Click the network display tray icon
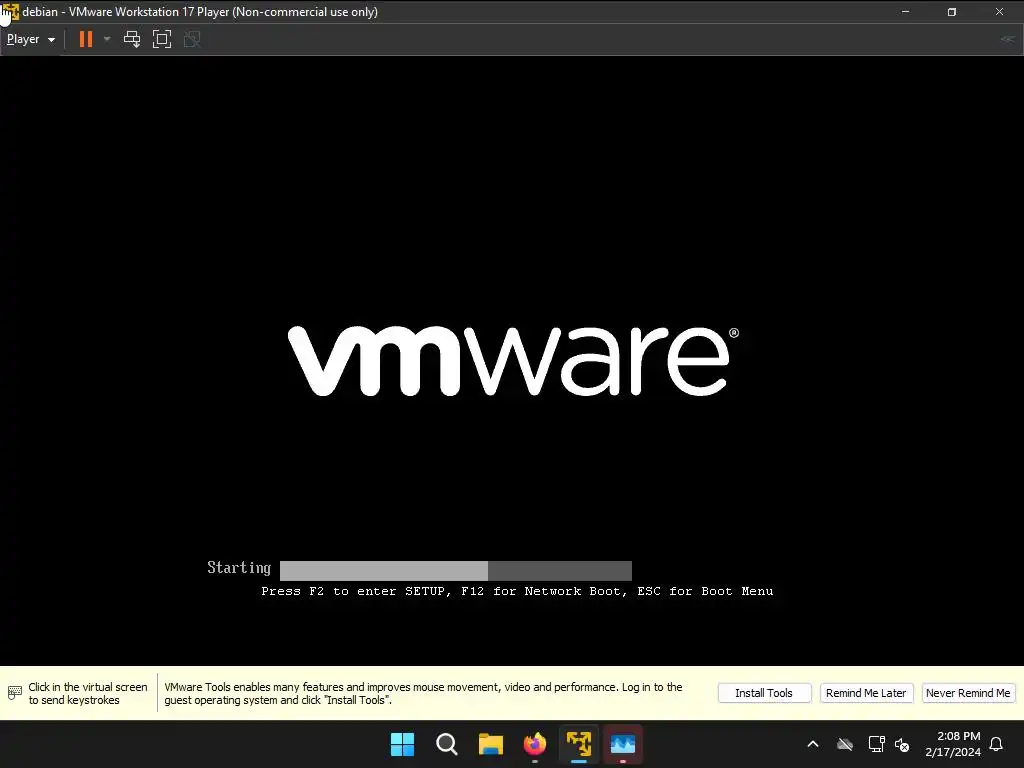Viewport: 1024px width, 768px height. coord(876,744)
